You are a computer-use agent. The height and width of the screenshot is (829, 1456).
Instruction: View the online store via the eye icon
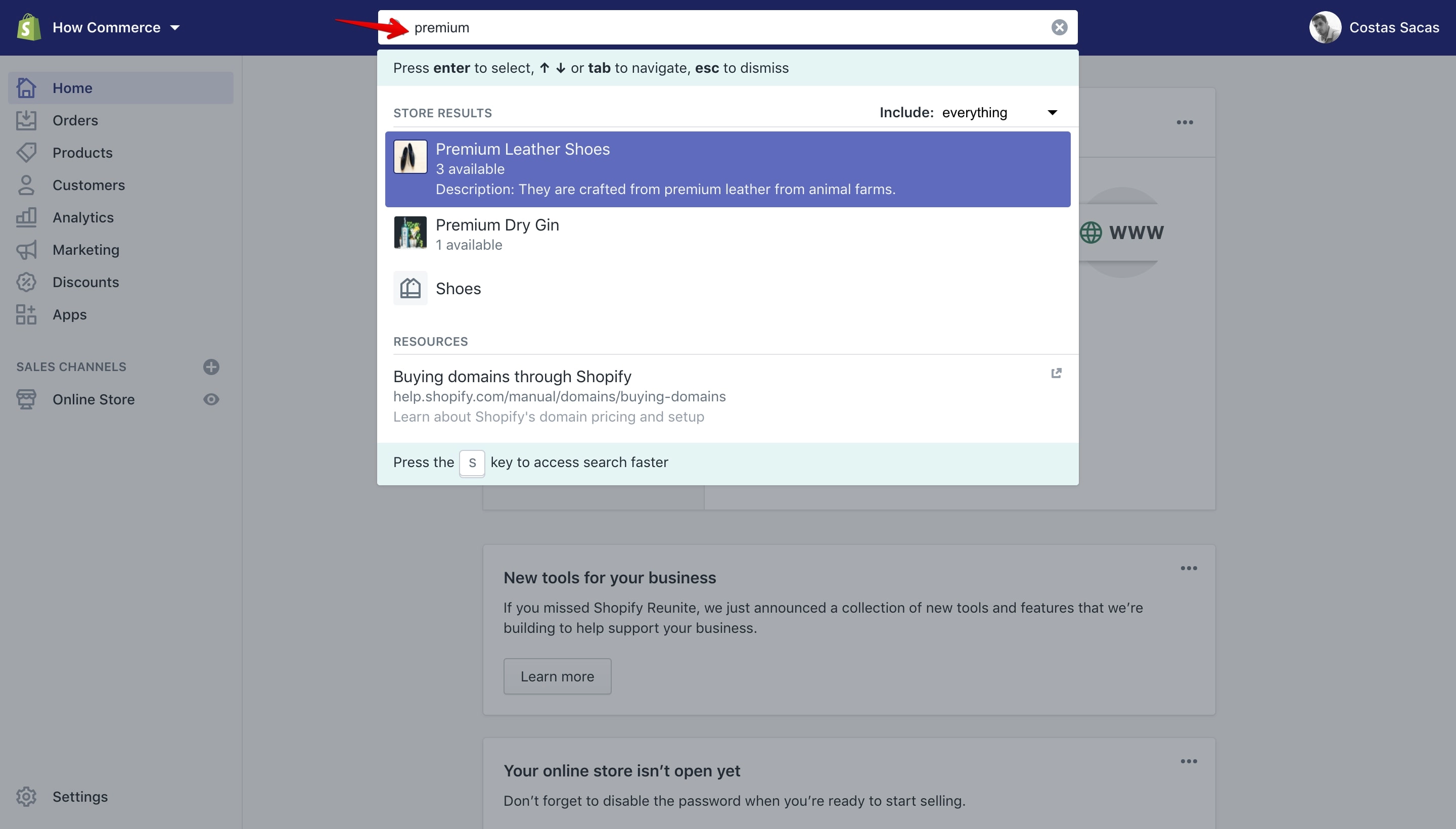tap(211, 399)
